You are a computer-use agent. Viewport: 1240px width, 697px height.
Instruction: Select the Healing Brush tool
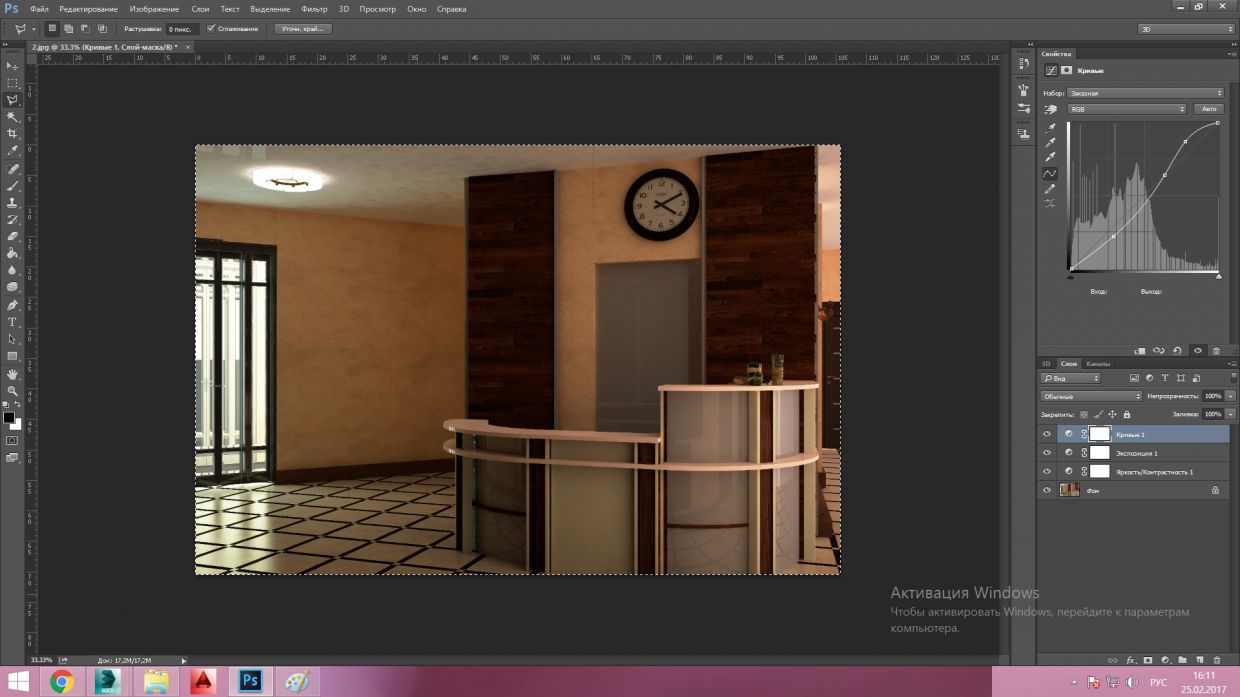tap(13, 169)
